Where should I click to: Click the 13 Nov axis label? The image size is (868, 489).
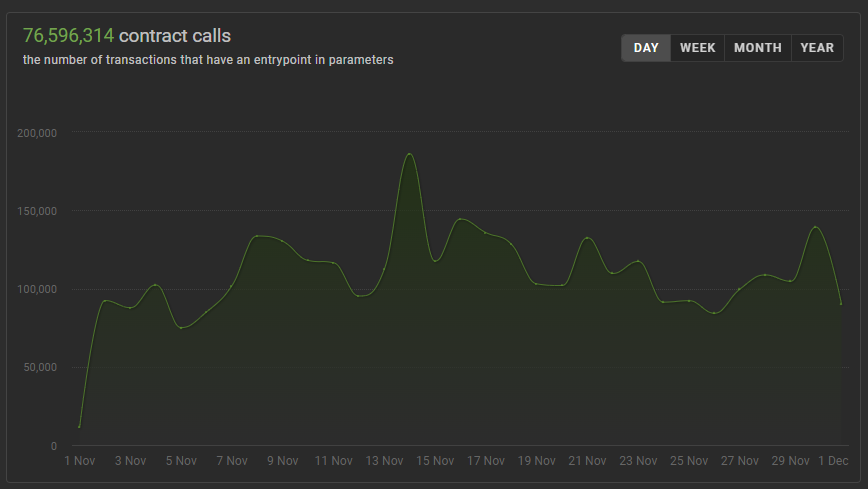click(x=384, y=461)
